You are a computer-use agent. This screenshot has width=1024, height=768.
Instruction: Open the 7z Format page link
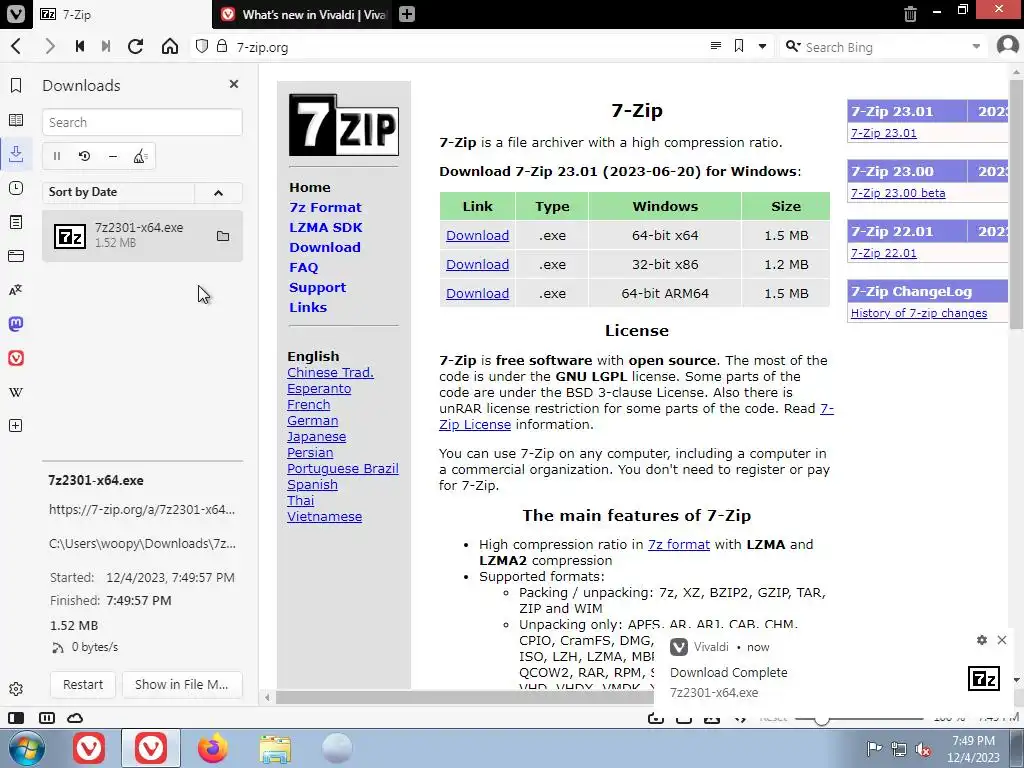[x=325, y=207]
